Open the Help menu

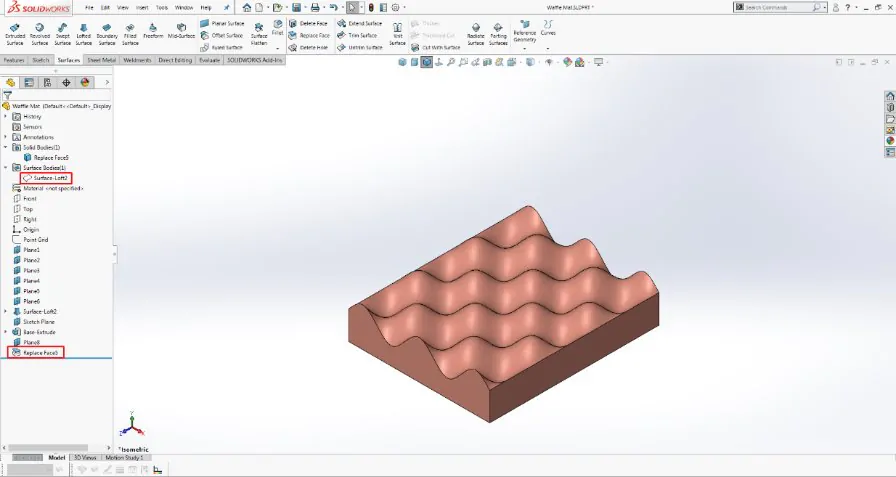[x=206, y=7]
